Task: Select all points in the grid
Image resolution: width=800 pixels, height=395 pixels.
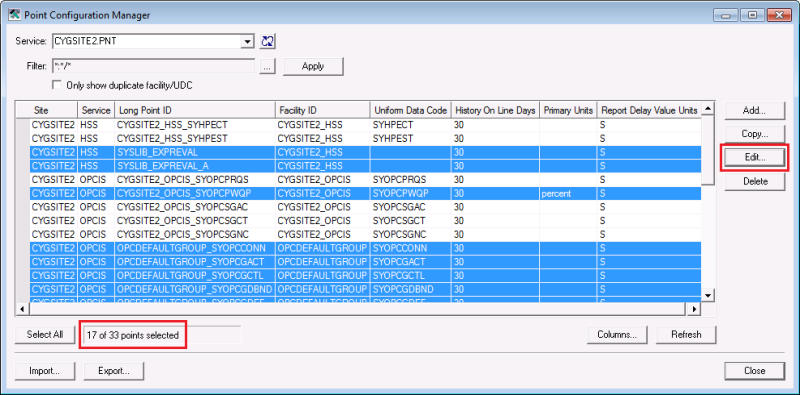Action: point(45,335)
